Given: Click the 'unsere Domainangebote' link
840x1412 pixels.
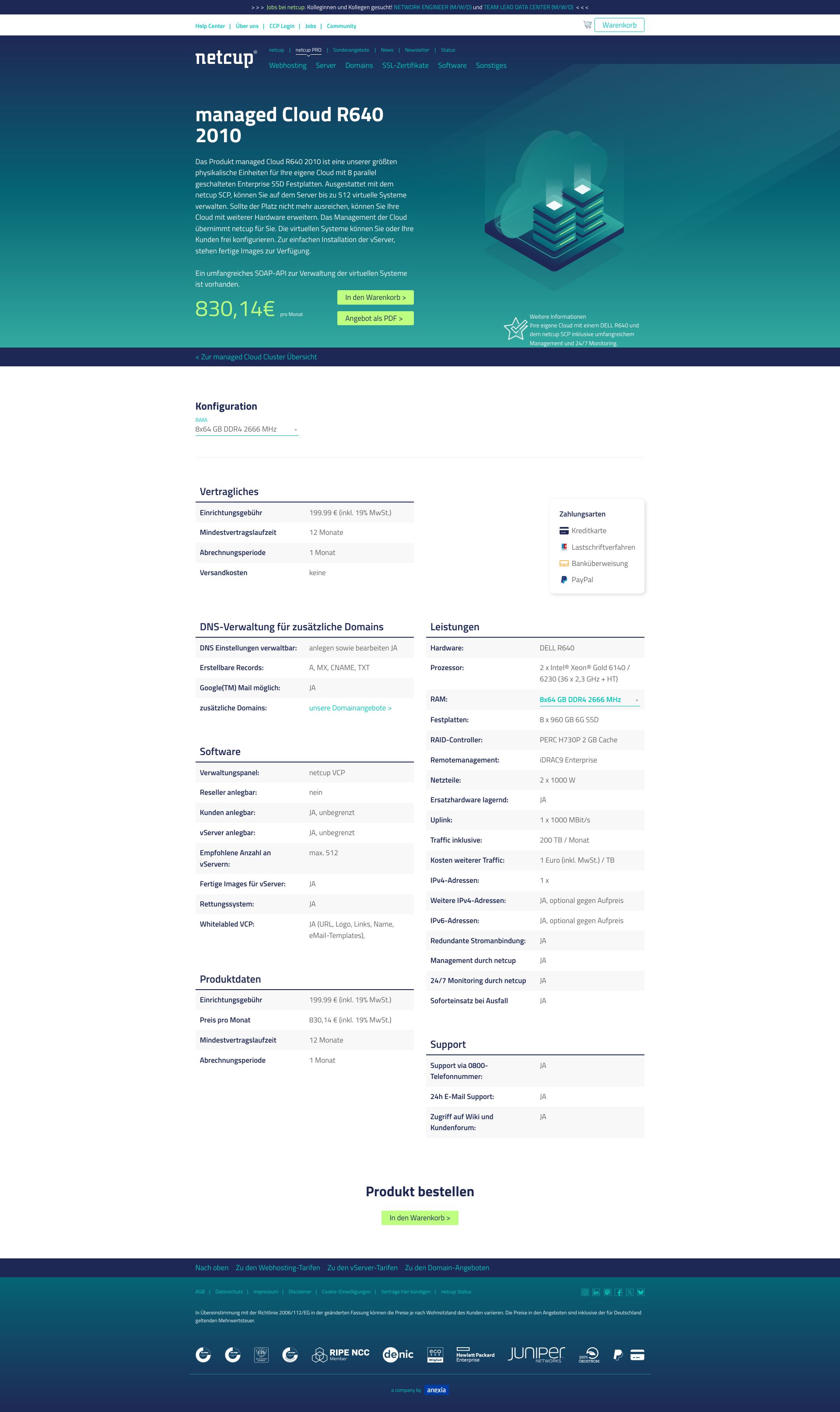Looking at the screenshot, I should [x=350, y=708].
